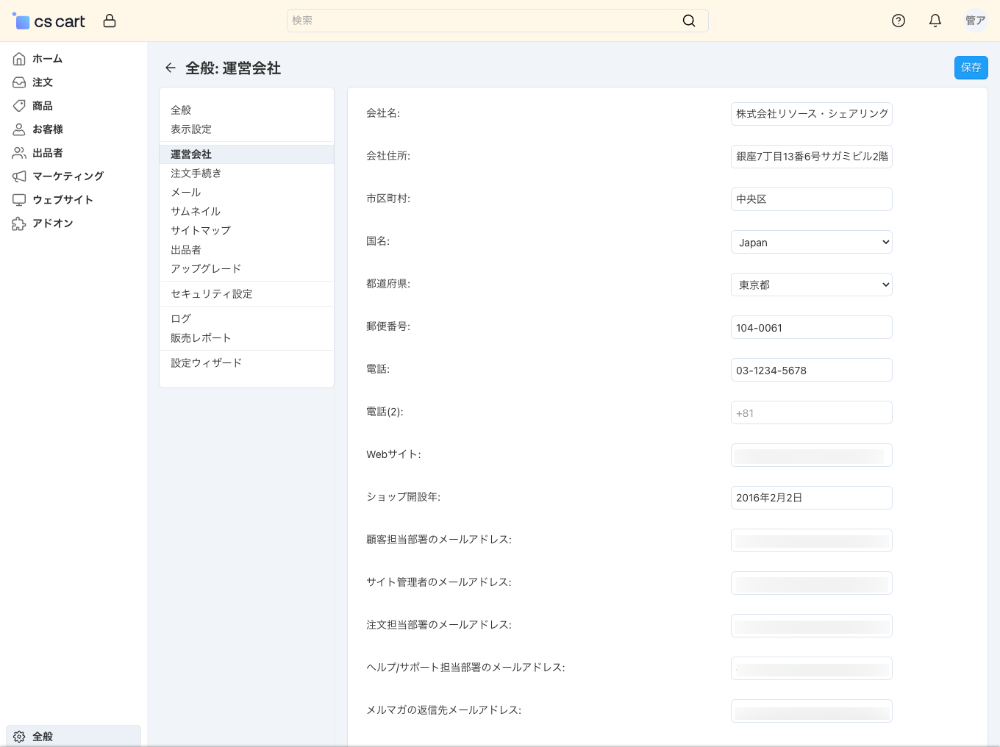Click the lock icon beside logo

(x=110, y=21)
